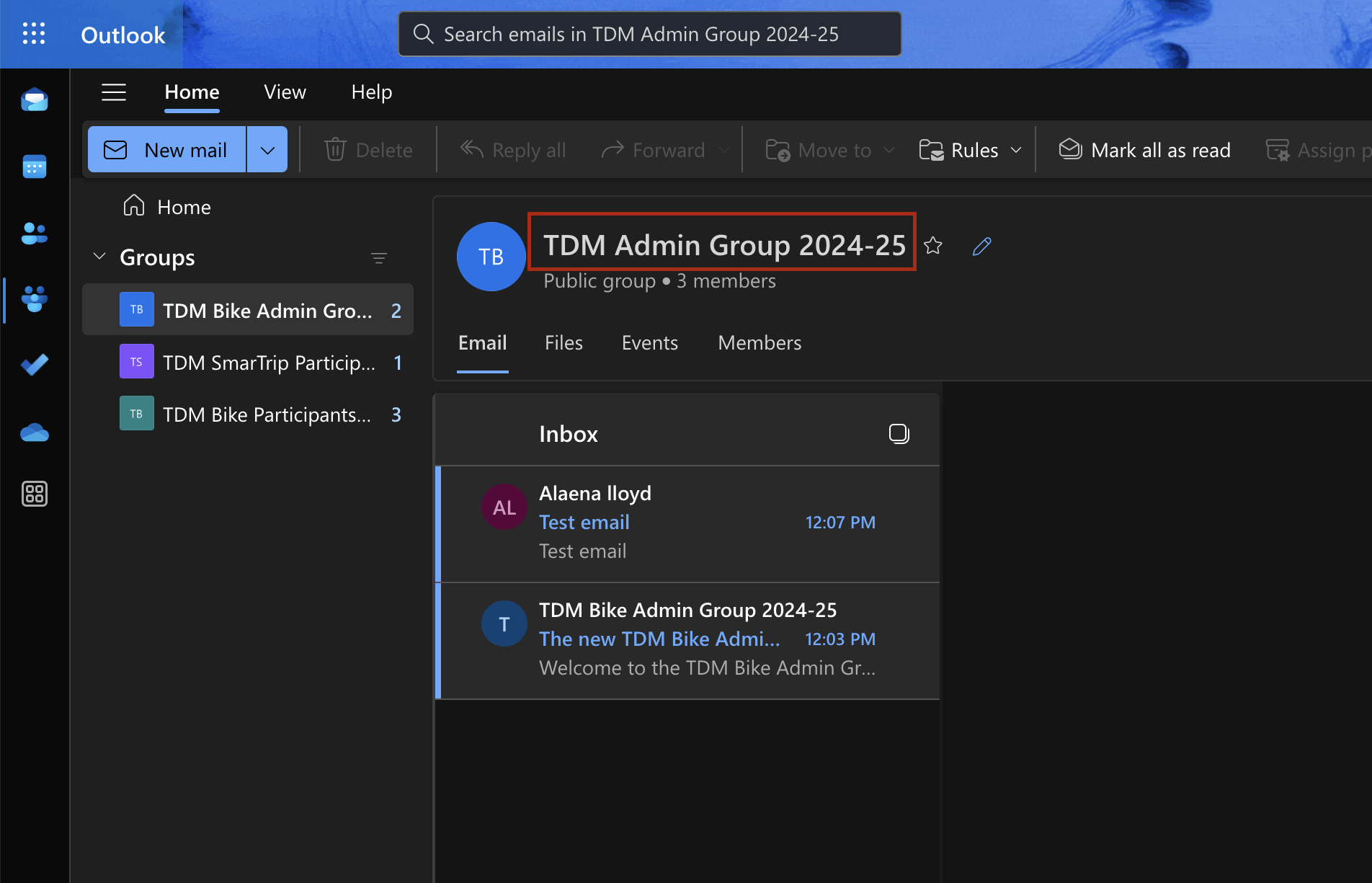The height and width of the screenshot is (883, 1372).
Task: Click the Outlook brand title
Action: point(123,35)
